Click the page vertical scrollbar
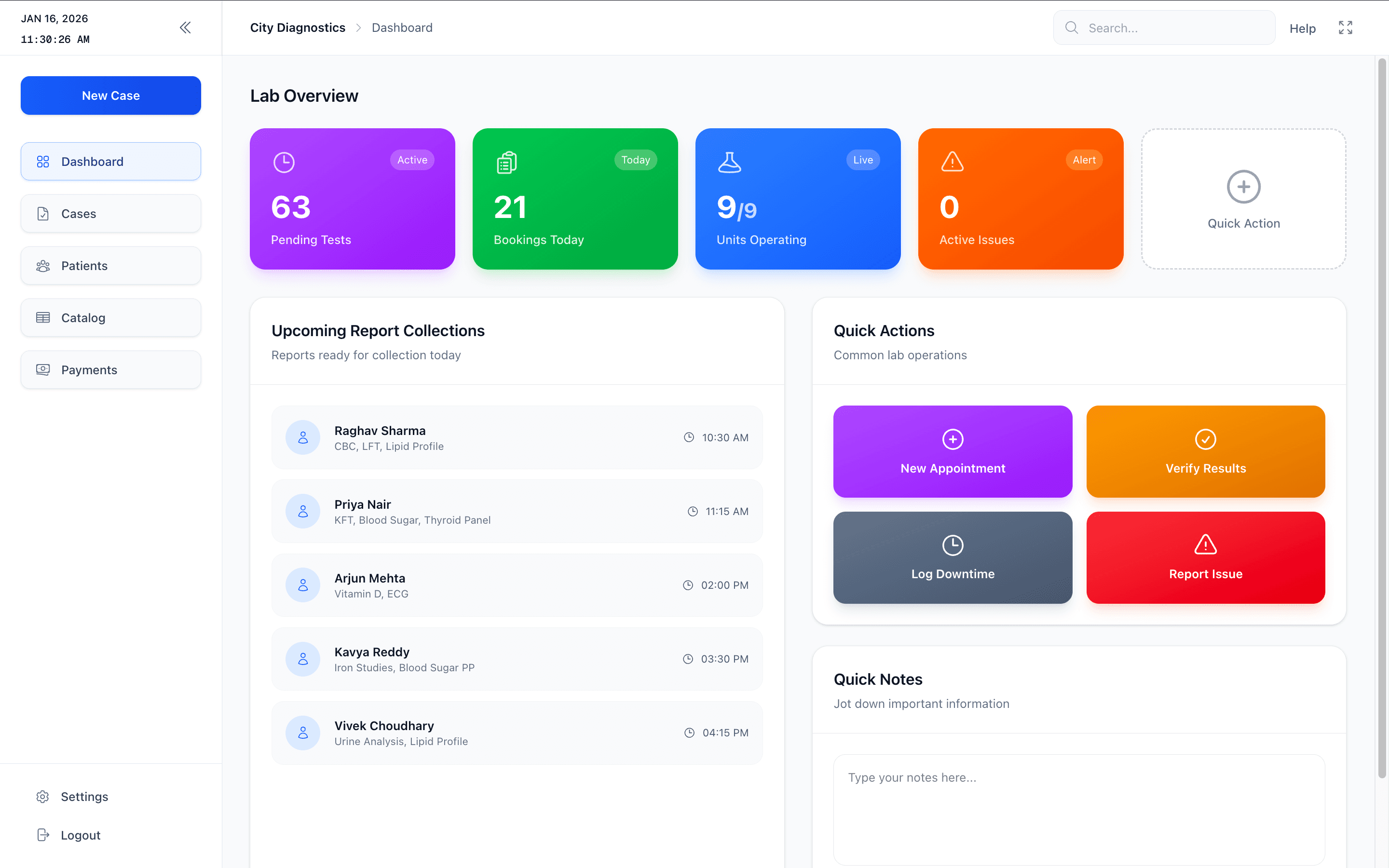Viewport: 1389px width, 868px height. click(x=1382, y=419)
